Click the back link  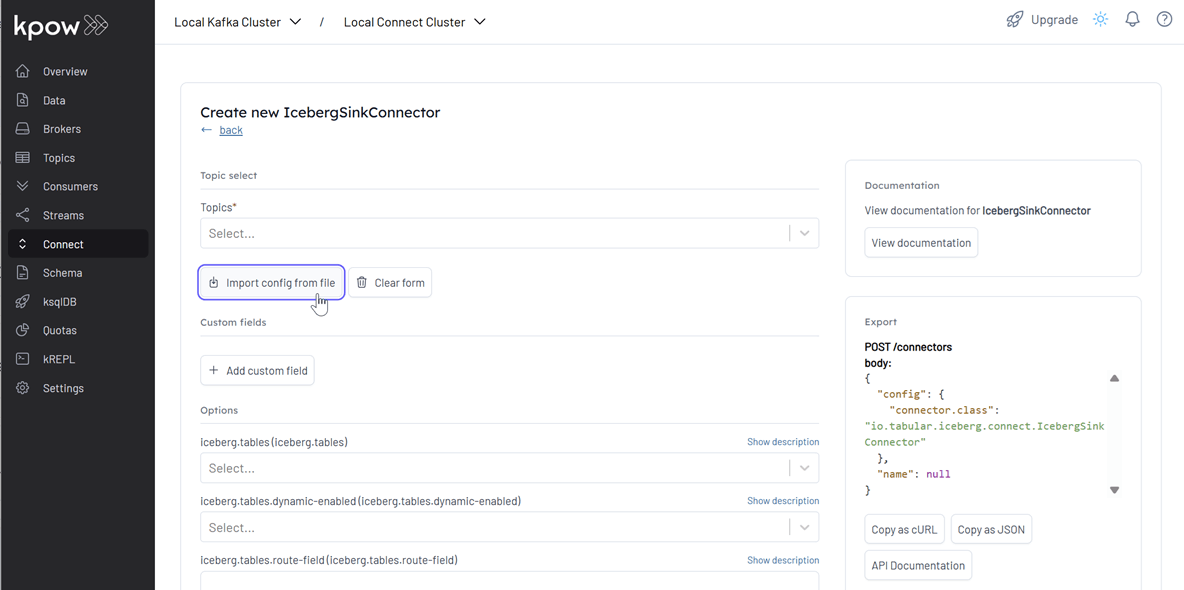pyautogui.click(x=231, y=130)
